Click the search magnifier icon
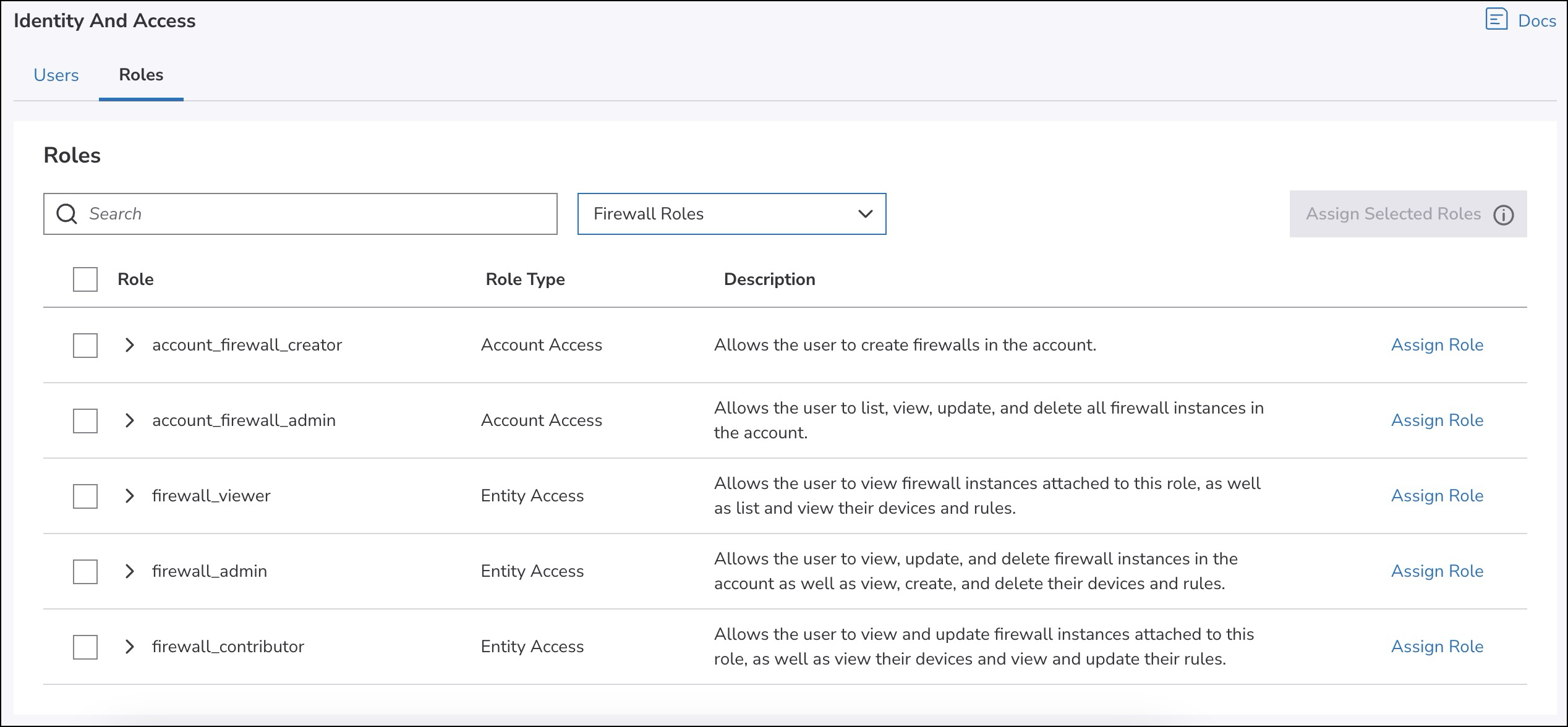The width and height of the screenshot is (1568, 727). tap(67, 214)
